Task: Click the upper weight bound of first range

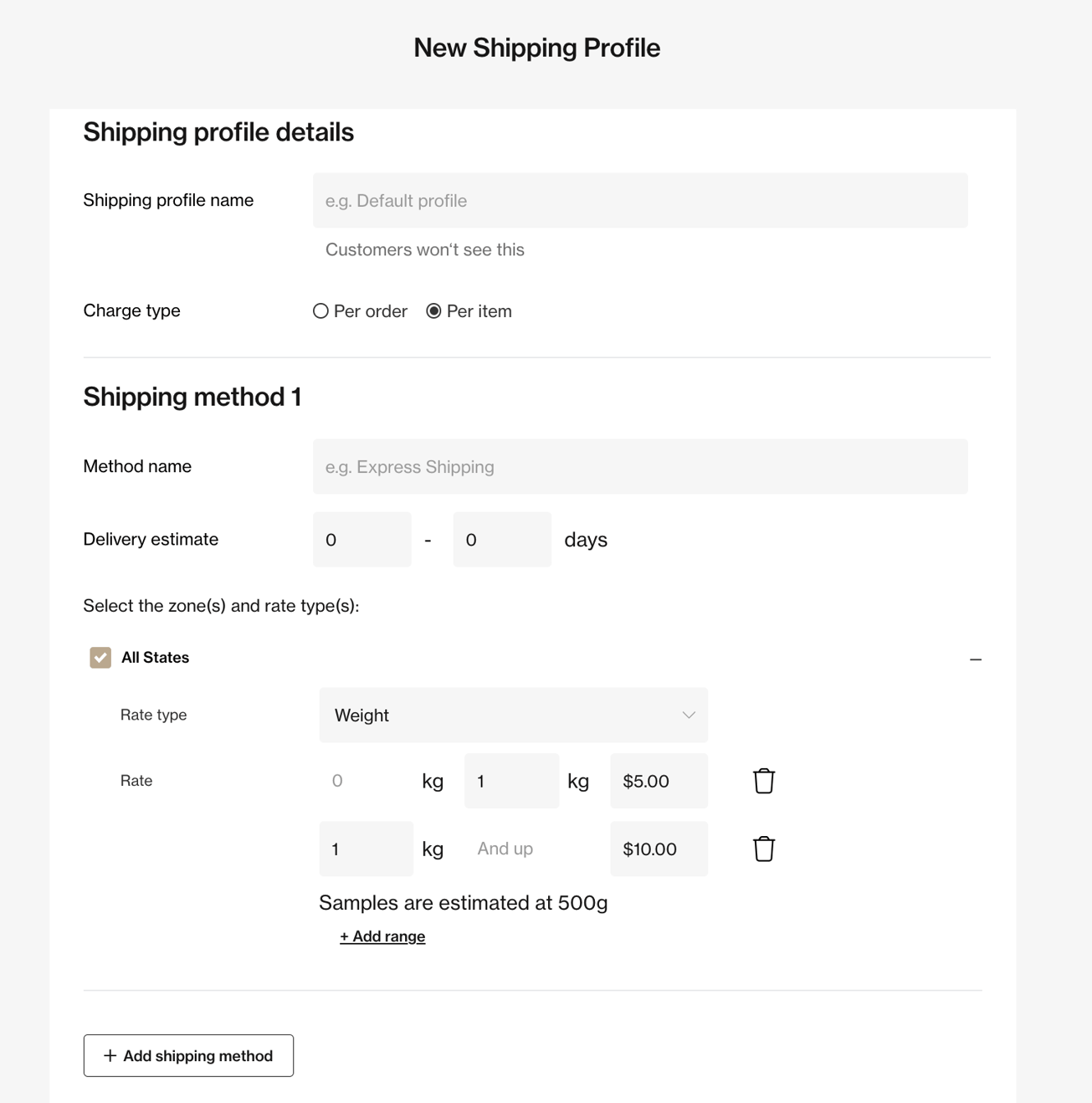Action: coord(511,780)
